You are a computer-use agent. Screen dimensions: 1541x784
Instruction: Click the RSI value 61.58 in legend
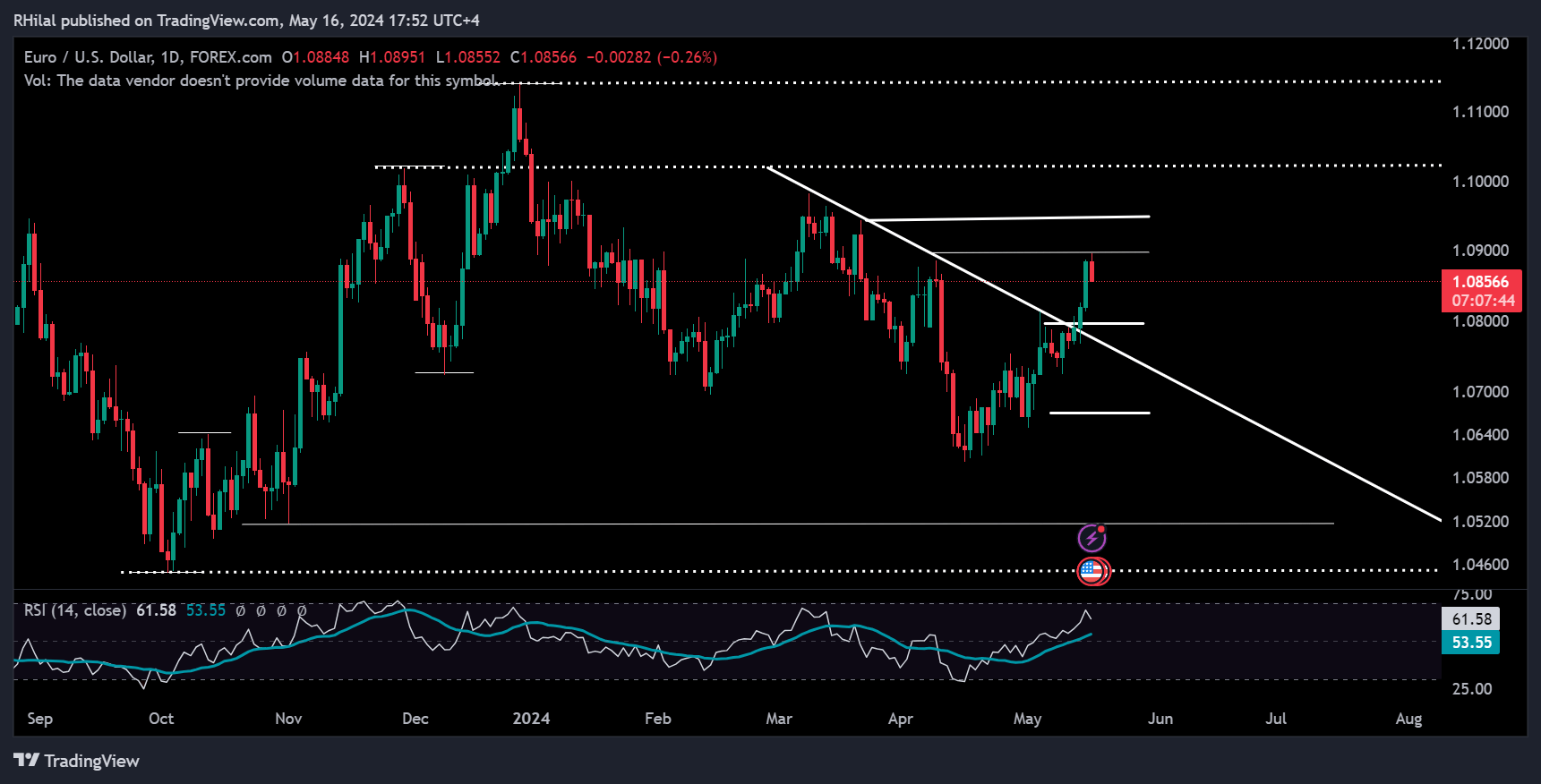pyautogui.click(x=156, y=610)
